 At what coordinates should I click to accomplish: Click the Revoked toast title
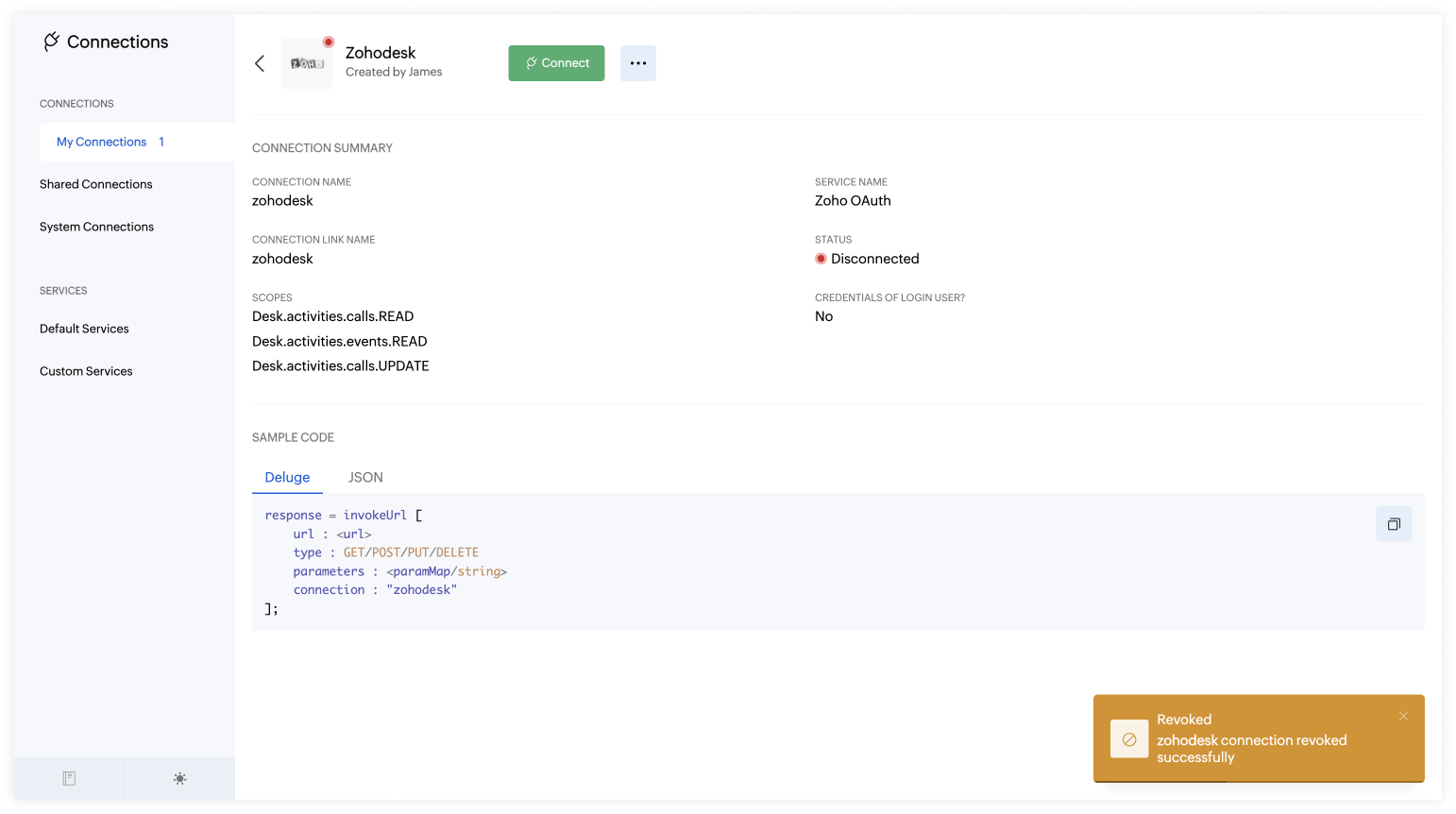click(1184, 720)
